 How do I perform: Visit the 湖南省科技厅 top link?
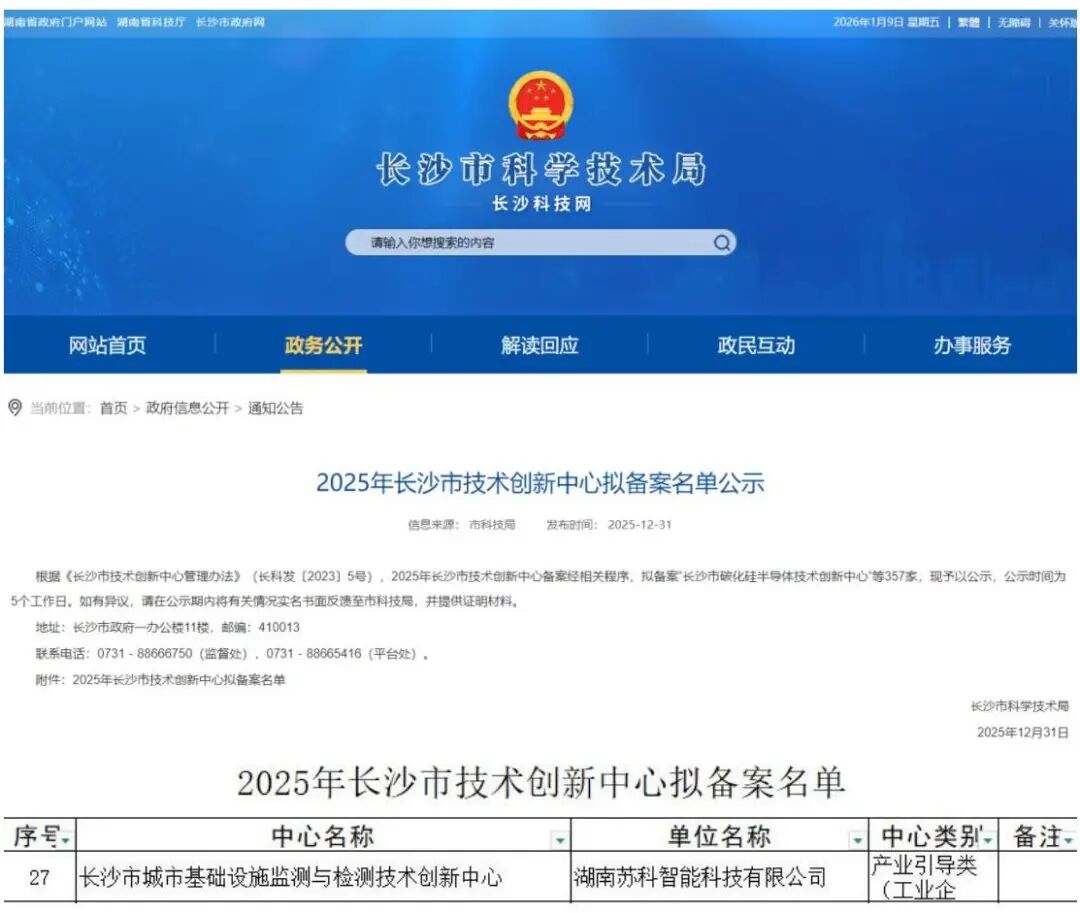pos(151,22)
